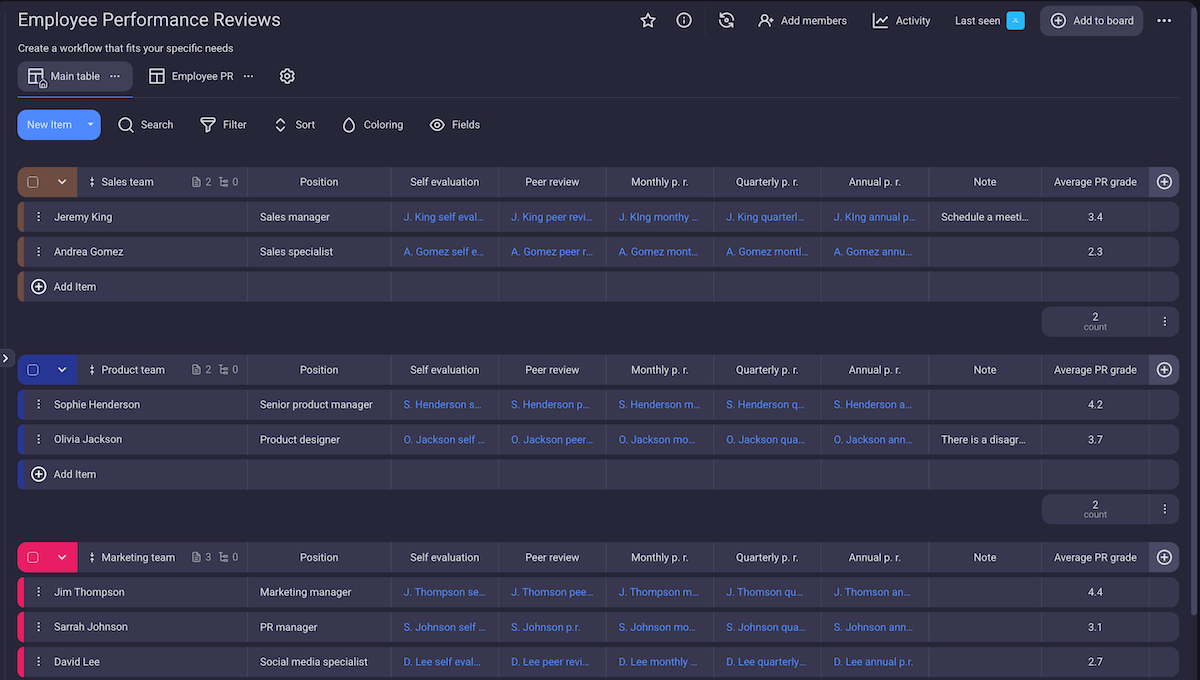1200x680 pixels.
Task: Expand the left sidebar panel arrow
Action: (x=6, y=358)
